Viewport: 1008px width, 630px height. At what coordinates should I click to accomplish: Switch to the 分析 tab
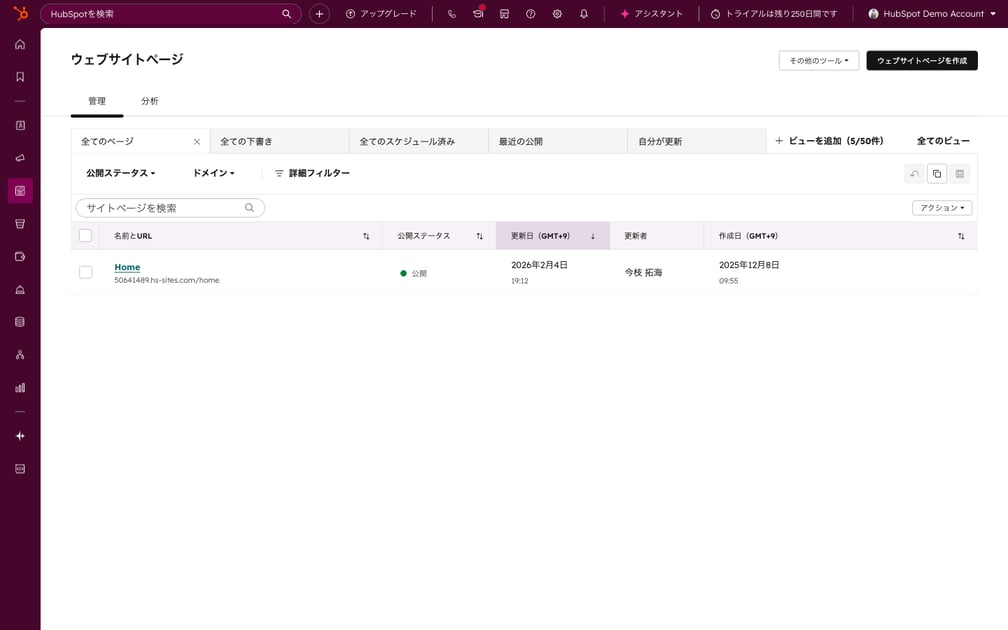[150, 101]
